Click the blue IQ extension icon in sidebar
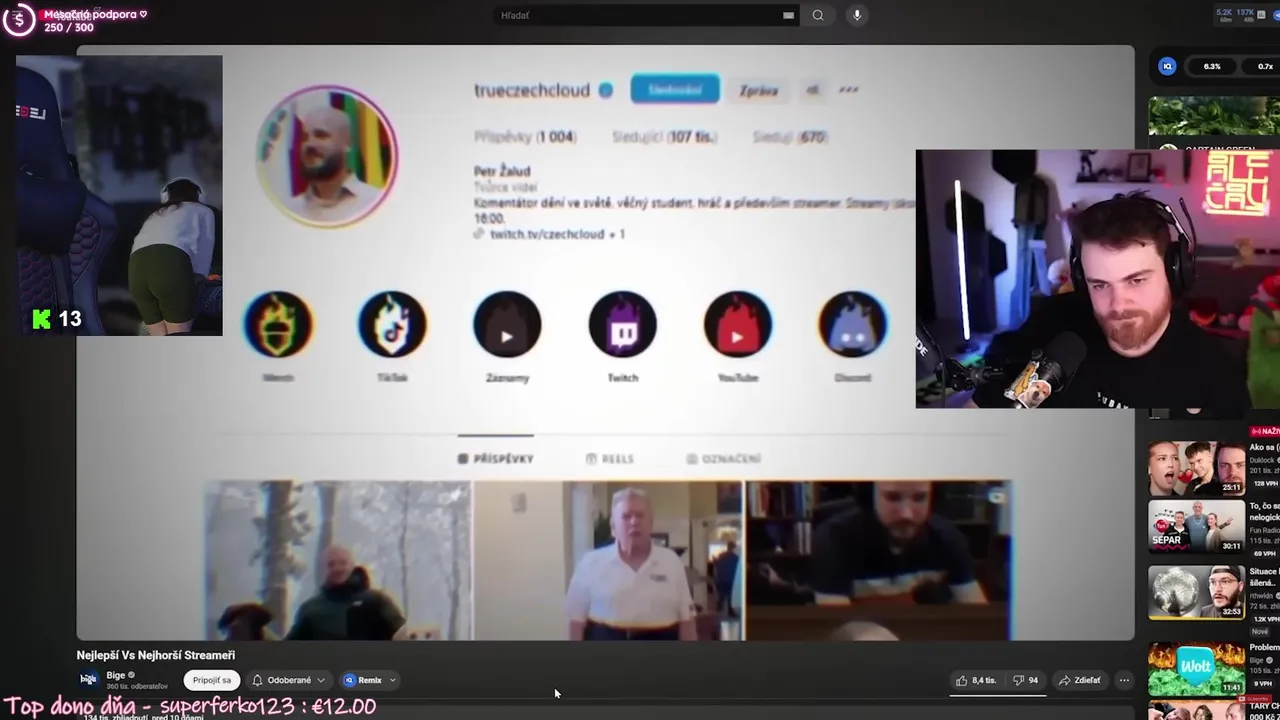 pos(1167,66)
